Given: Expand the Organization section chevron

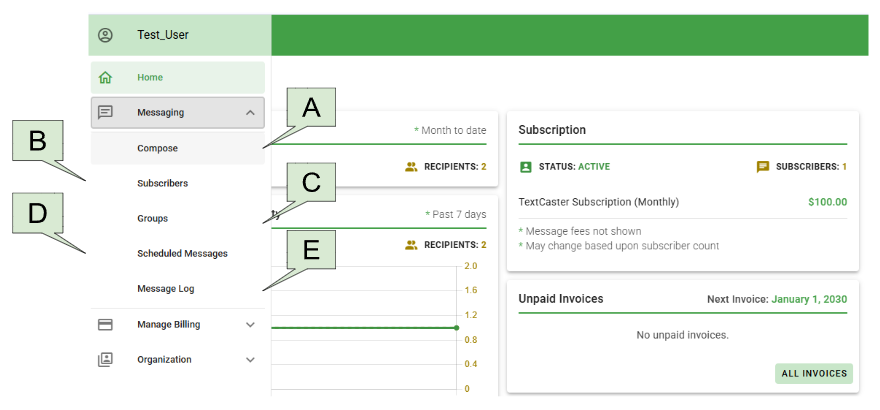Looking at the screenshot, I should point(250,360).
